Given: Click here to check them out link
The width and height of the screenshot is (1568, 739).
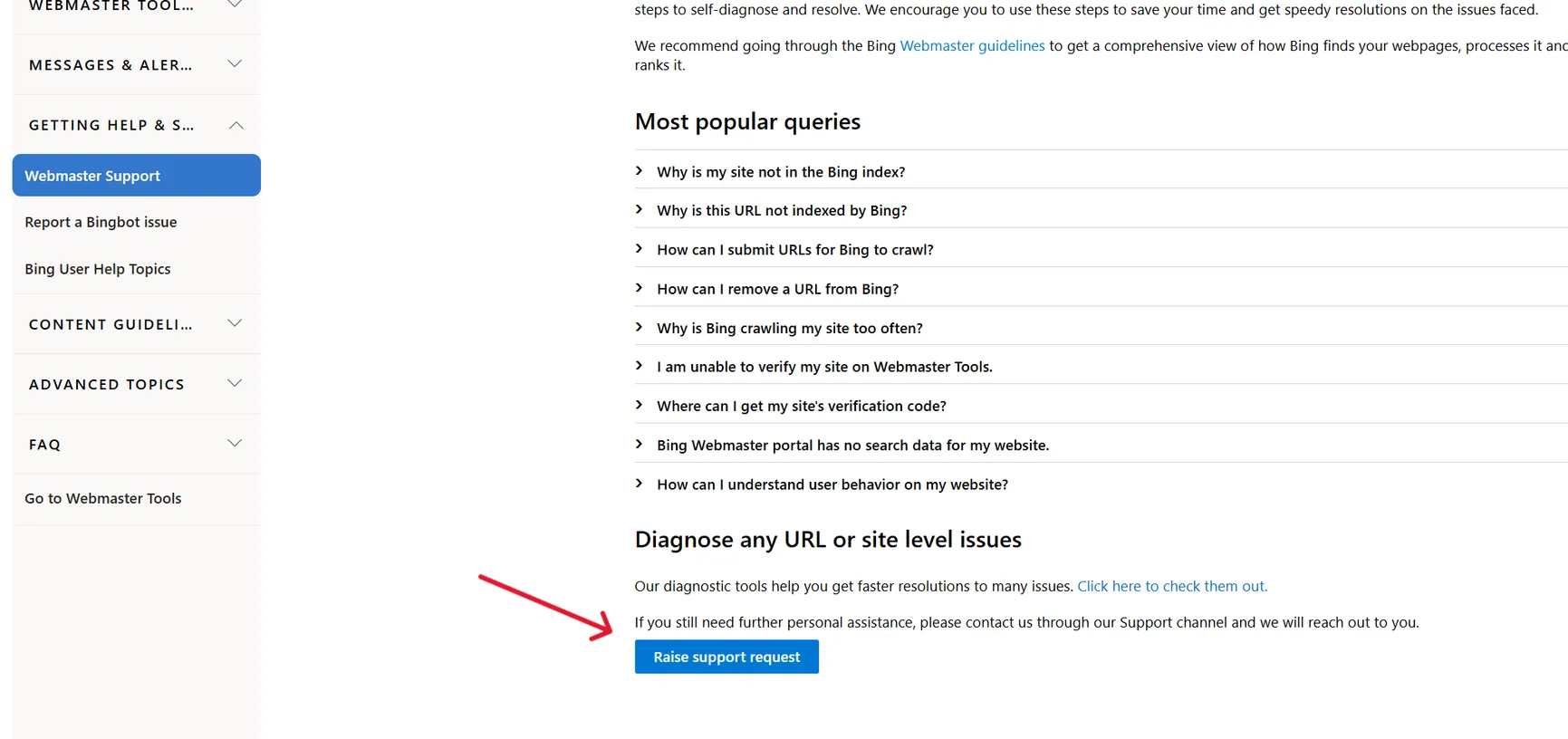Looking at the screenshot, I should coord(1172,586).
